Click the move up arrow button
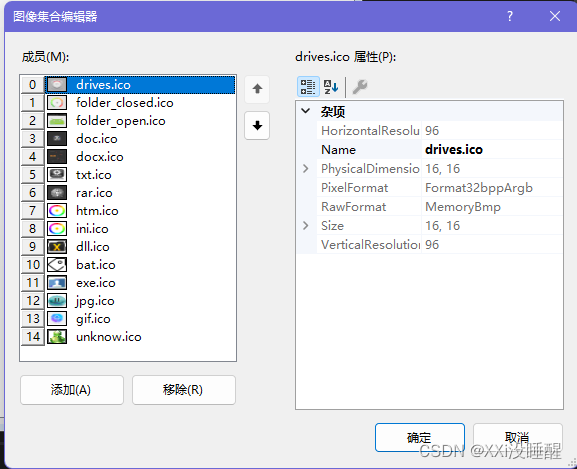577x469 pixels. tap(257, 89)
